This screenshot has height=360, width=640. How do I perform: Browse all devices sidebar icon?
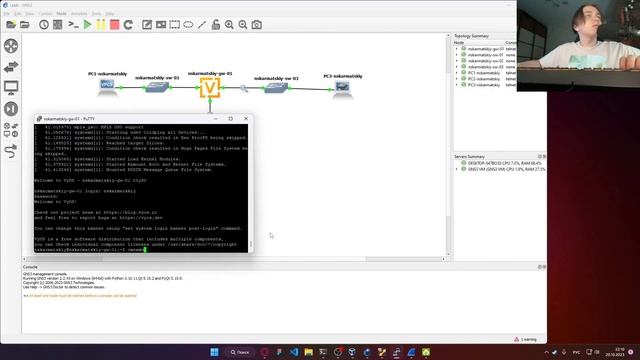(11, 130)
